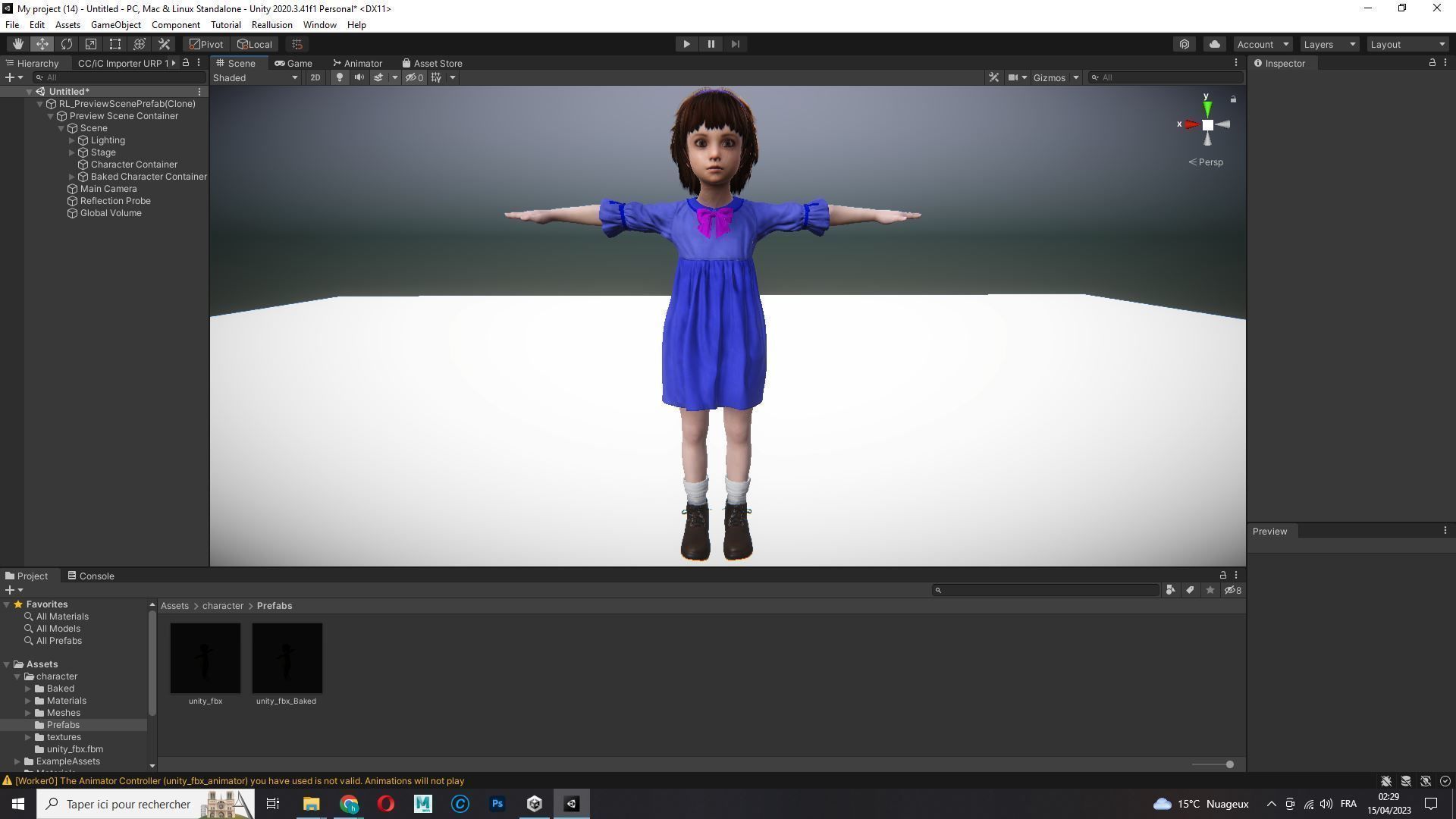The width and height of the screenshot is (1456, 819).
Task: Select the Transform tool
Action: point(140,44)
